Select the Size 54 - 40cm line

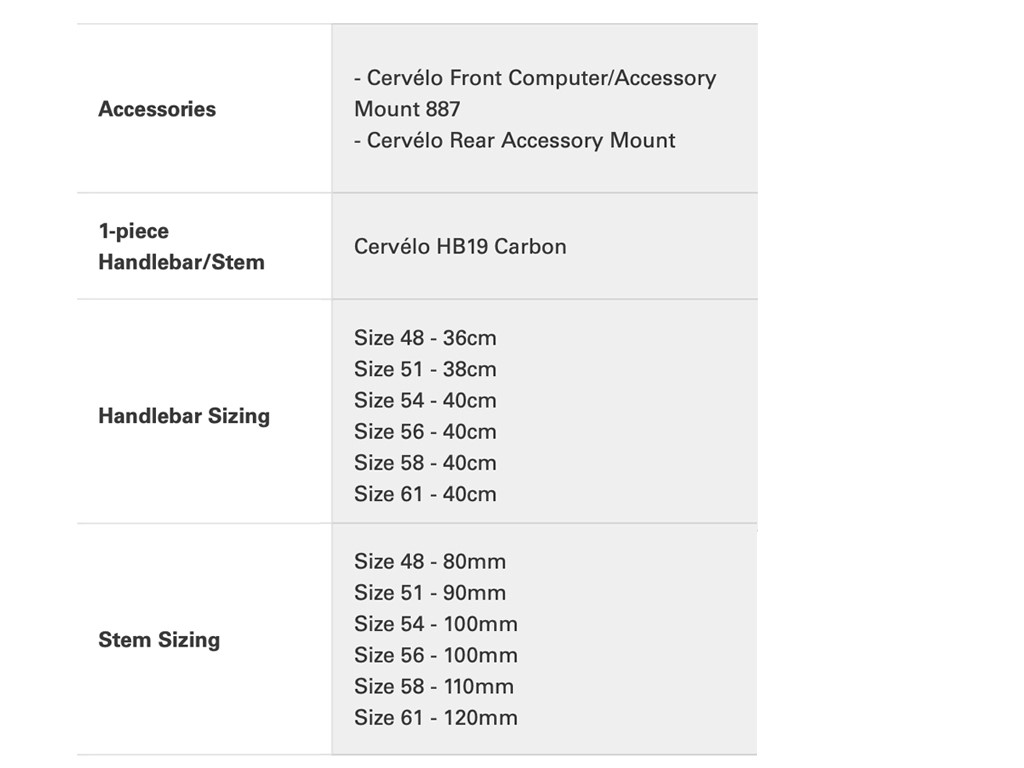click(425, 400)
